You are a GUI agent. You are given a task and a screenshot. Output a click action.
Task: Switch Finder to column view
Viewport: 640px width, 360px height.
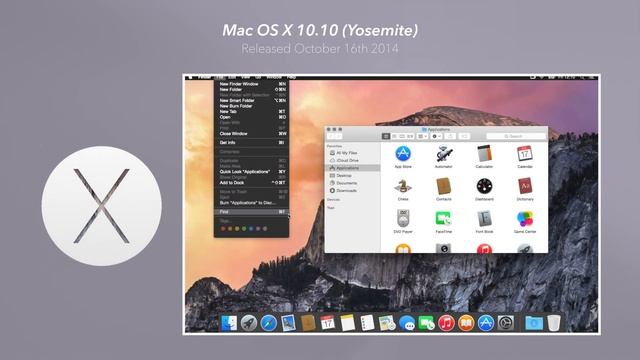[402, 136]
